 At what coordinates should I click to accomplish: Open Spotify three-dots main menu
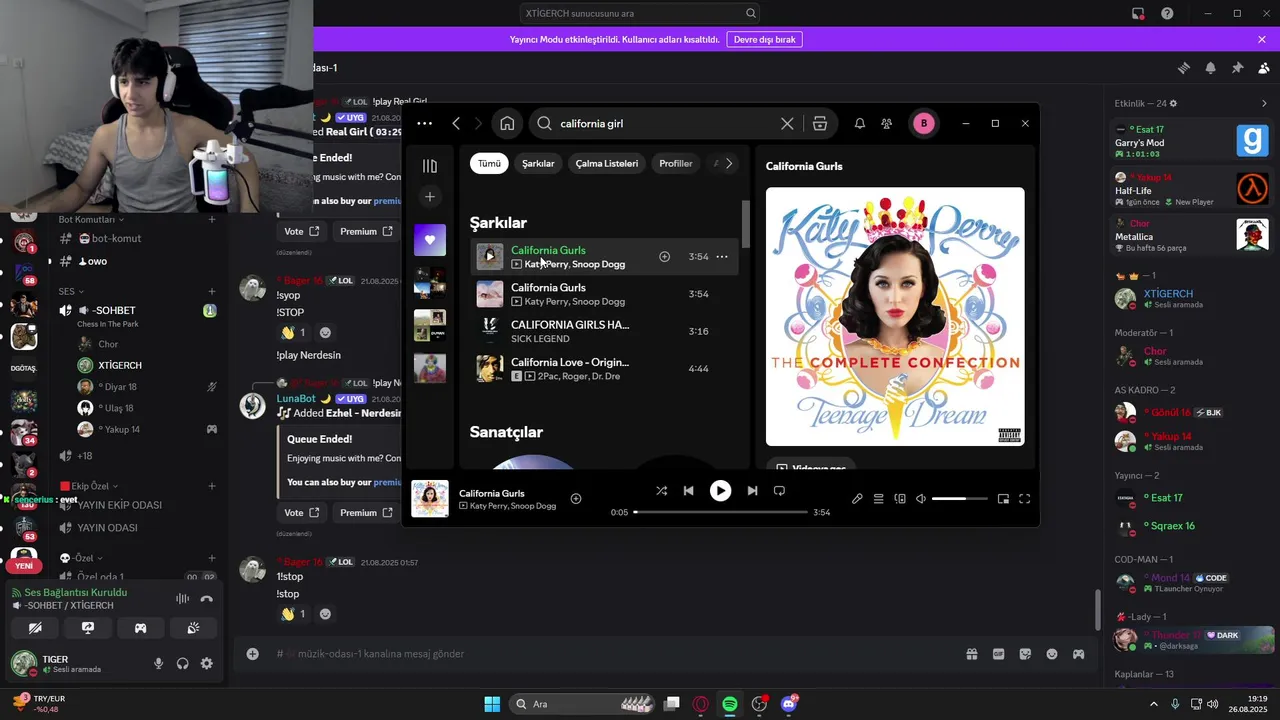(x=424, y=124)
